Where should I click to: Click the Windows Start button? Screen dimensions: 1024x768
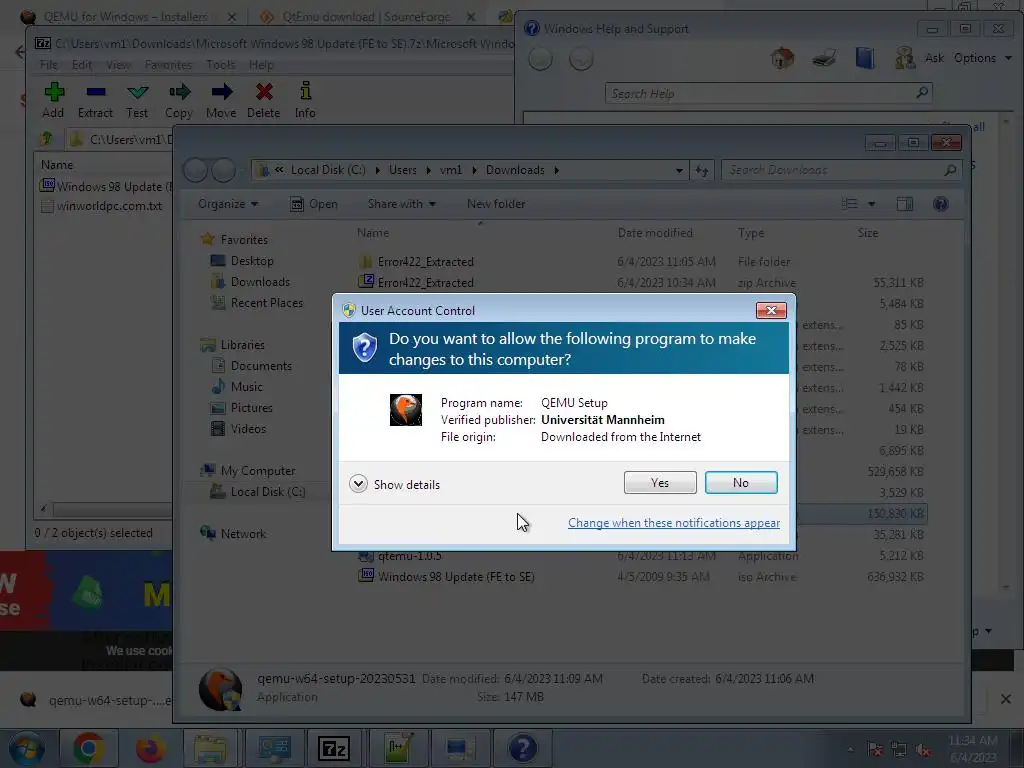26,748
